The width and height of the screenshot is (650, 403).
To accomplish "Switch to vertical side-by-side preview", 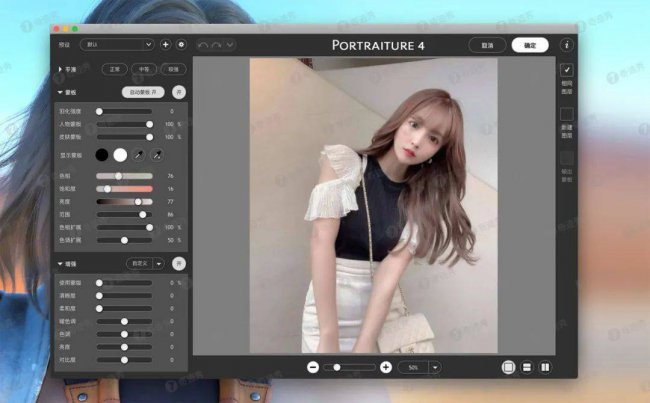I will click(545, 367).
